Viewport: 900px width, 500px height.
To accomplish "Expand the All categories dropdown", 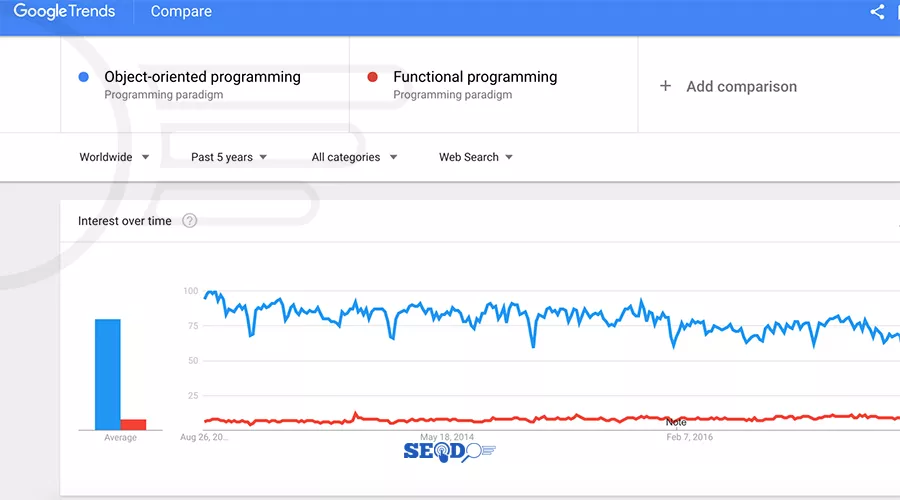I will [354, 157].
